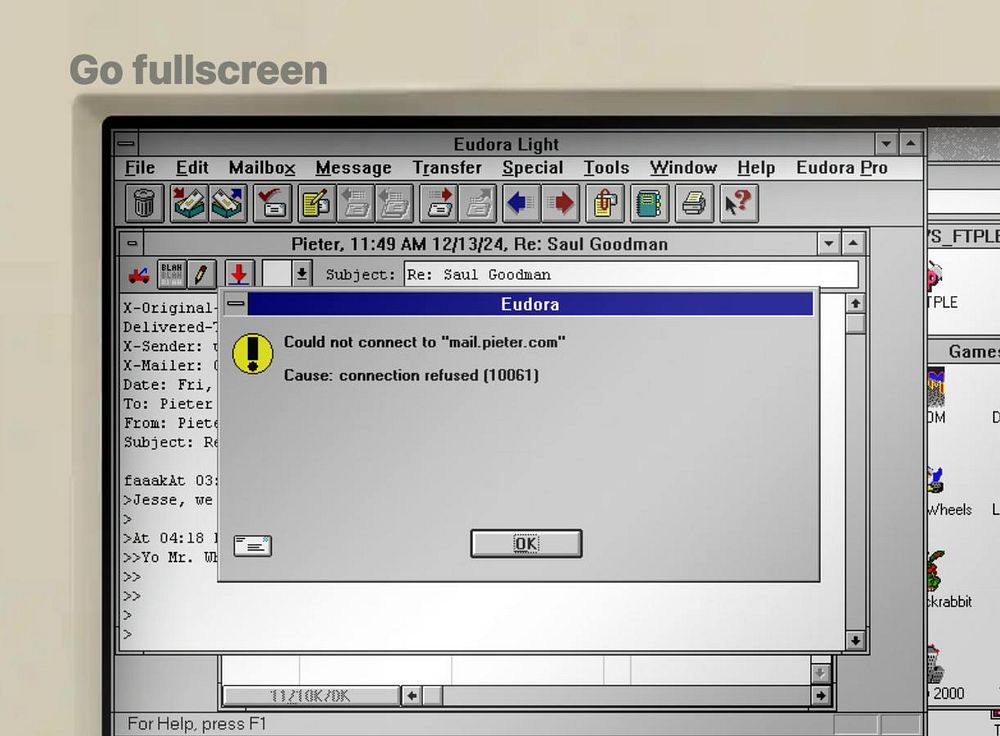Screen dimensions: 1000x736
Task: Open the In mailbox toolbar icon
Action: (x=189, y=203)
